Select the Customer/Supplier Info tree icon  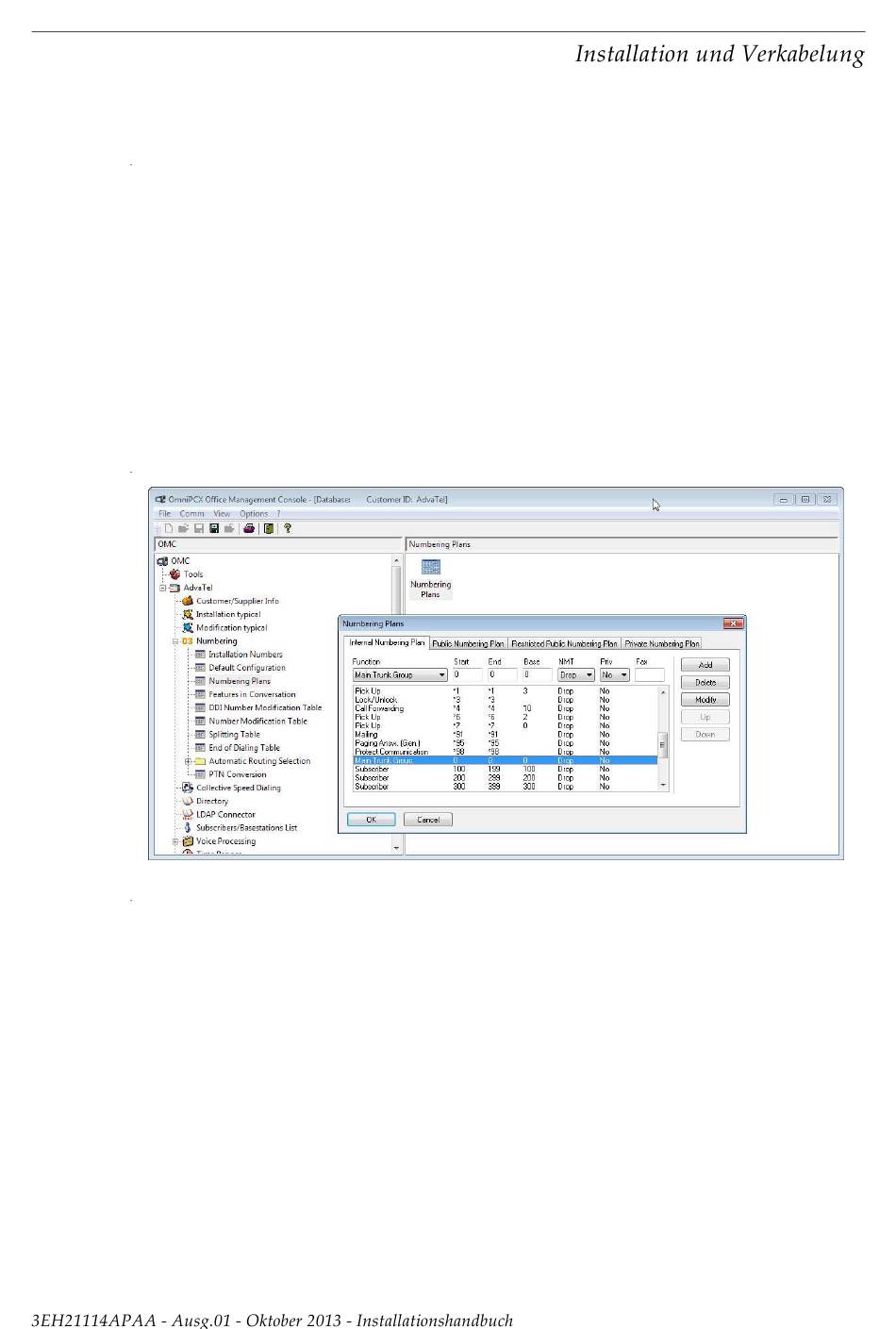(188, 601)
